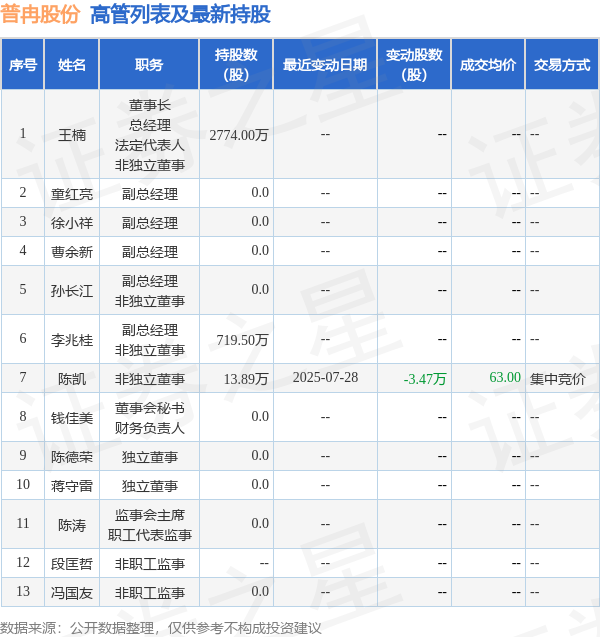Click the name 曹余新
Screen dimensions: 600x637
(72, 252)
